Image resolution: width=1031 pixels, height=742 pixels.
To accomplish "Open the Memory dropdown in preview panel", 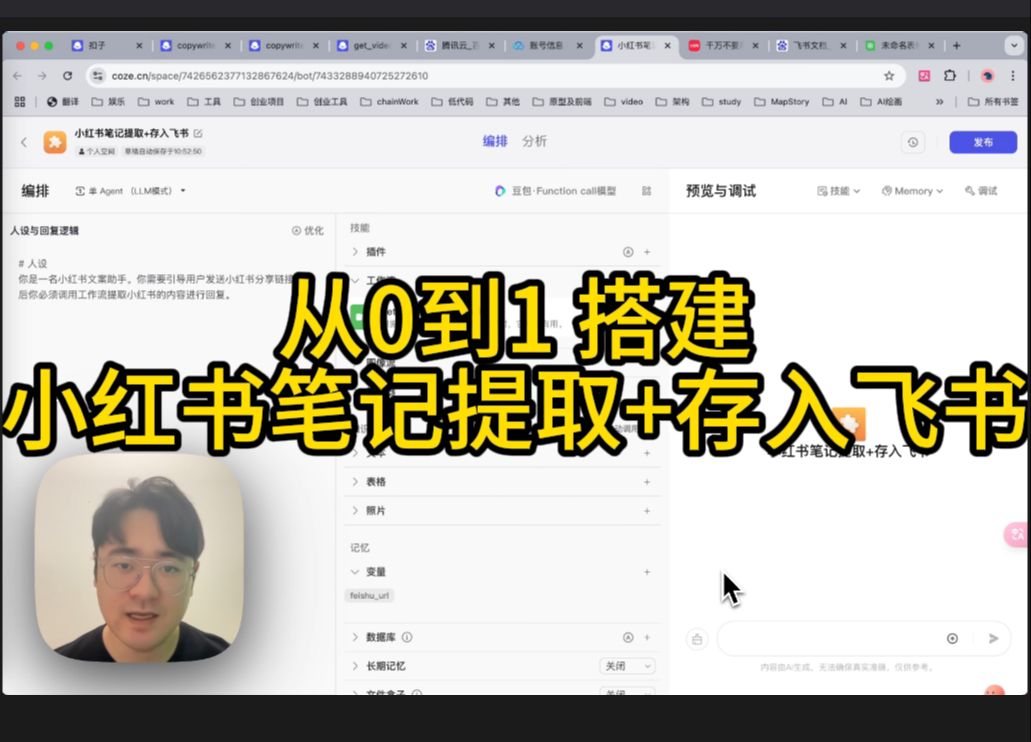I will pos(912,191).
